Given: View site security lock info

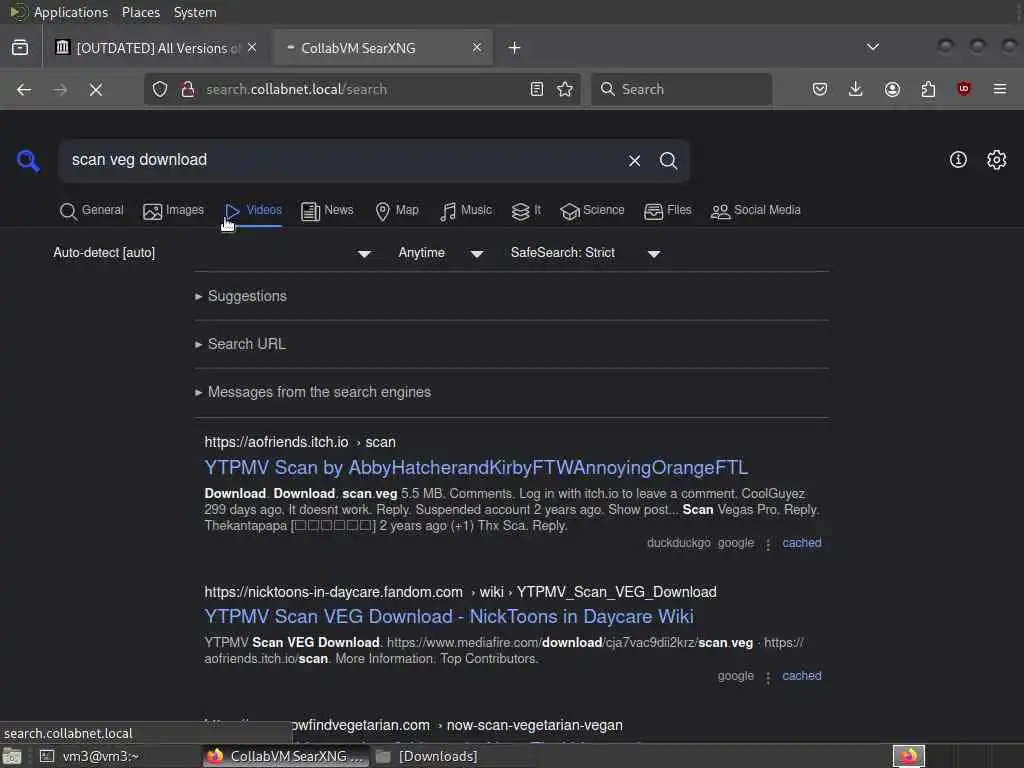Looking at the screenshot, I should point(188,89).
